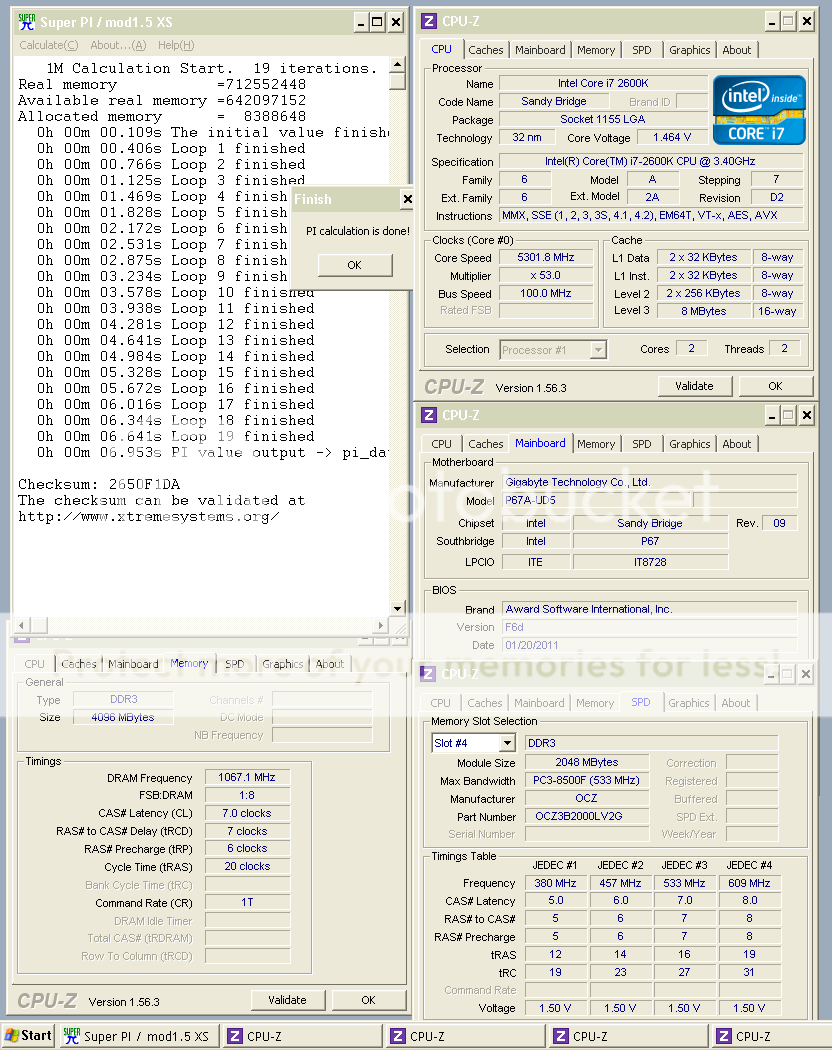Switch to Graphics tab in top CPU-Z window

[x=689, y=50]
